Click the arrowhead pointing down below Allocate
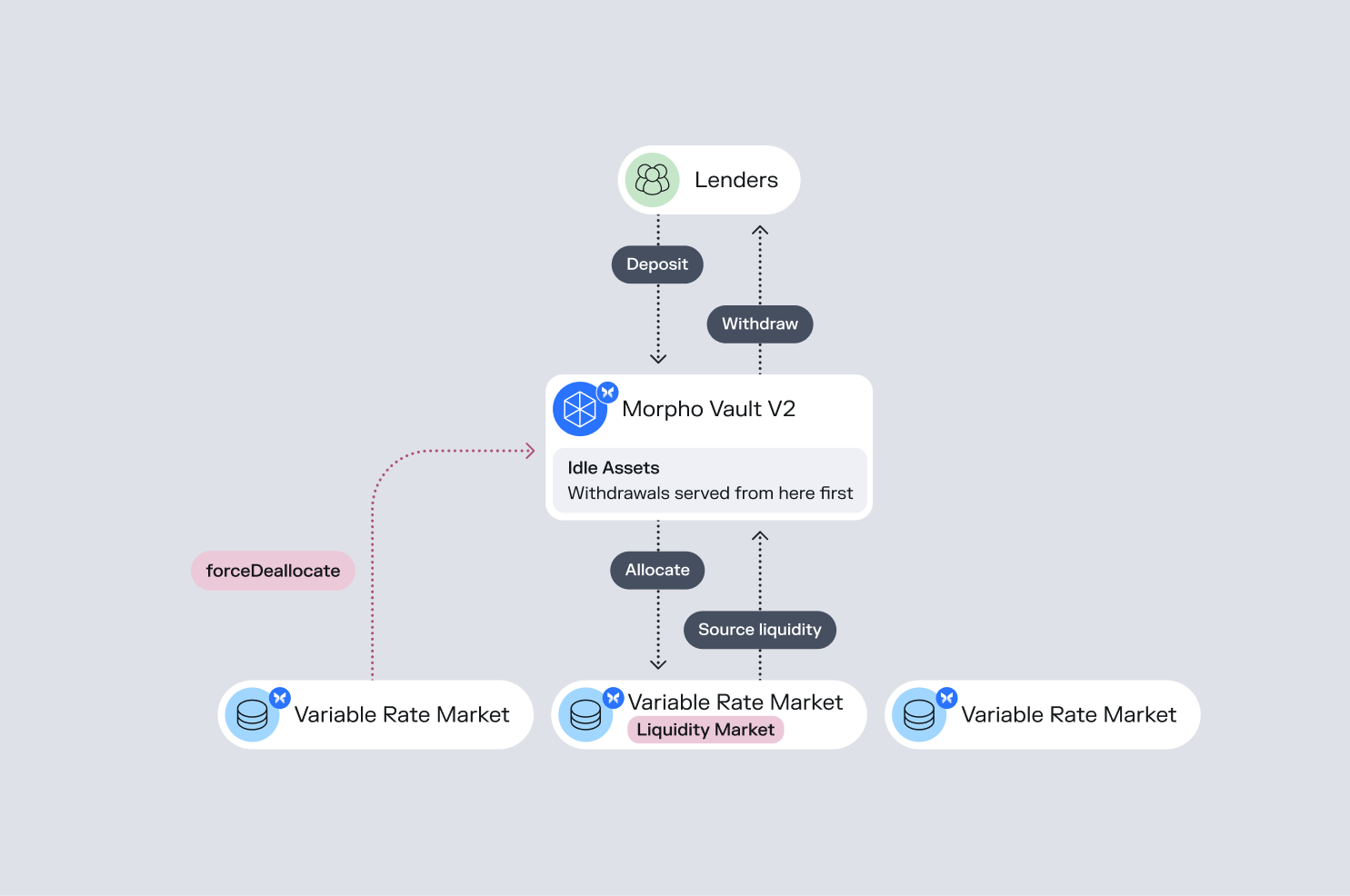 tap(658, 664)
